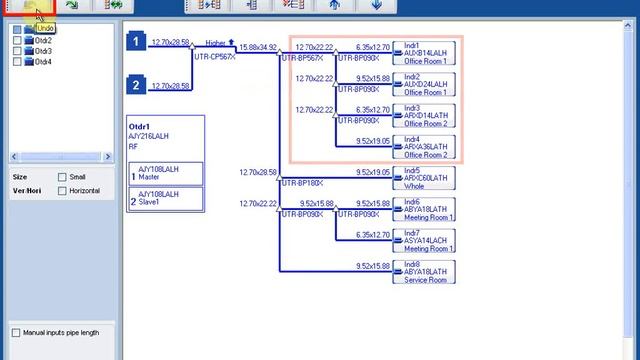
Task: Click the second icon in the second toolbar group
Action: point(252,5)
